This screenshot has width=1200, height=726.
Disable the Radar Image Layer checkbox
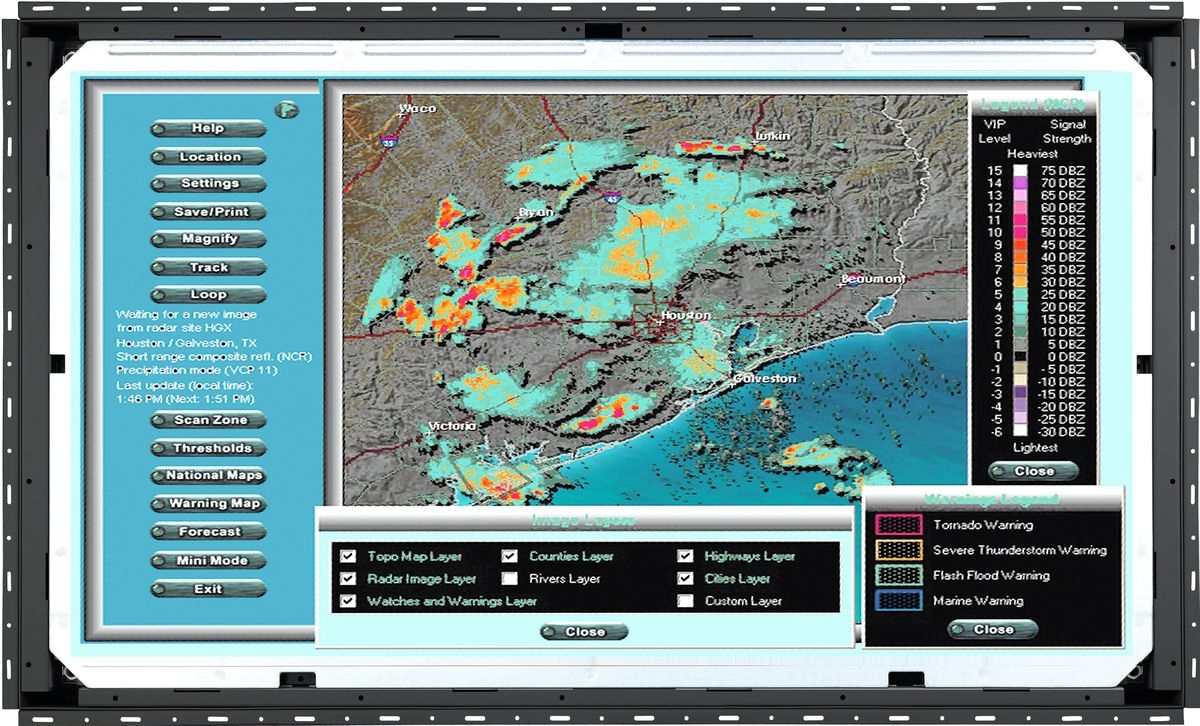pyautogui.click(x=348, y=579)
